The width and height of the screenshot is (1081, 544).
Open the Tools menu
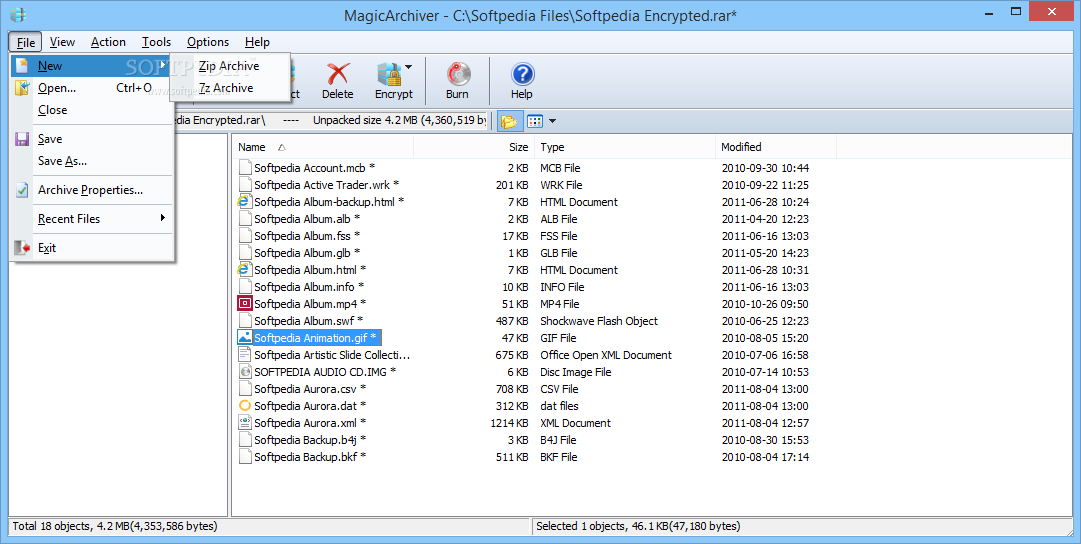click(x=156, y=42)
